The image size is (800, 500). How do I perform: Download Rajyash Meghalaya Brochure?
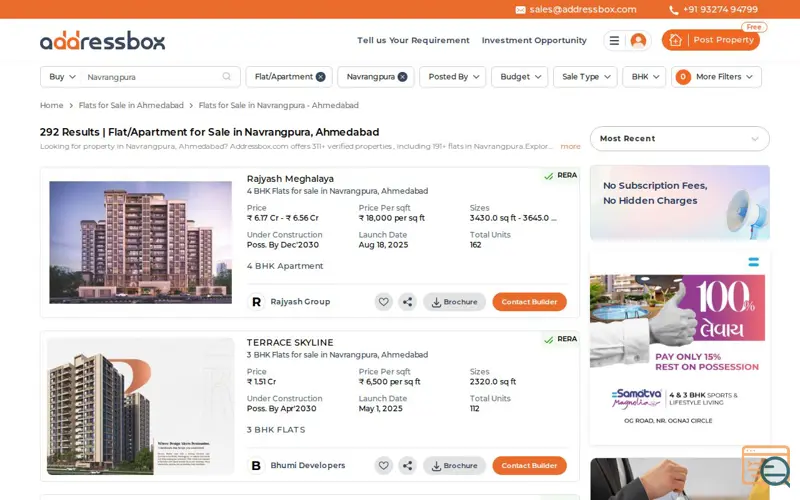[x=454, y=302]
